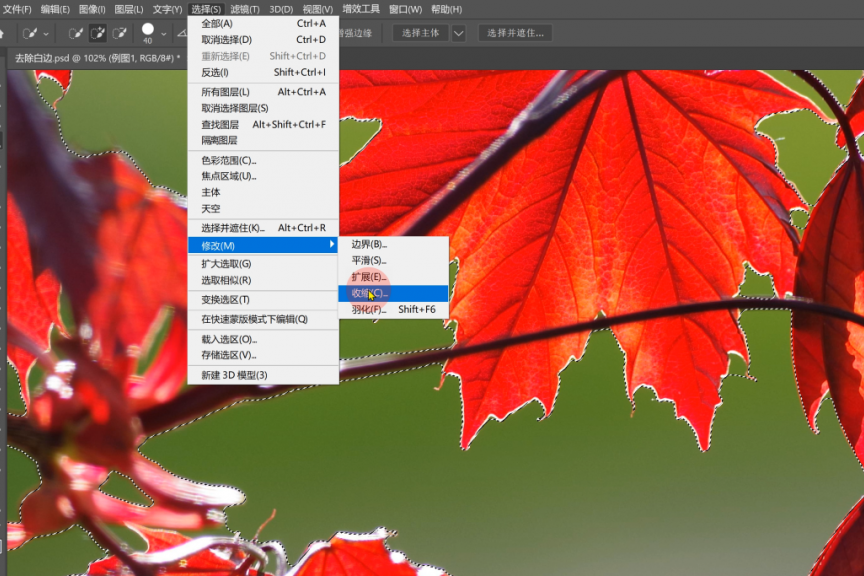Choose 收缩(C)... from the 修改 submenu
Image resolution: width=864 pixels, height=576 pixels.
point(369,293)
